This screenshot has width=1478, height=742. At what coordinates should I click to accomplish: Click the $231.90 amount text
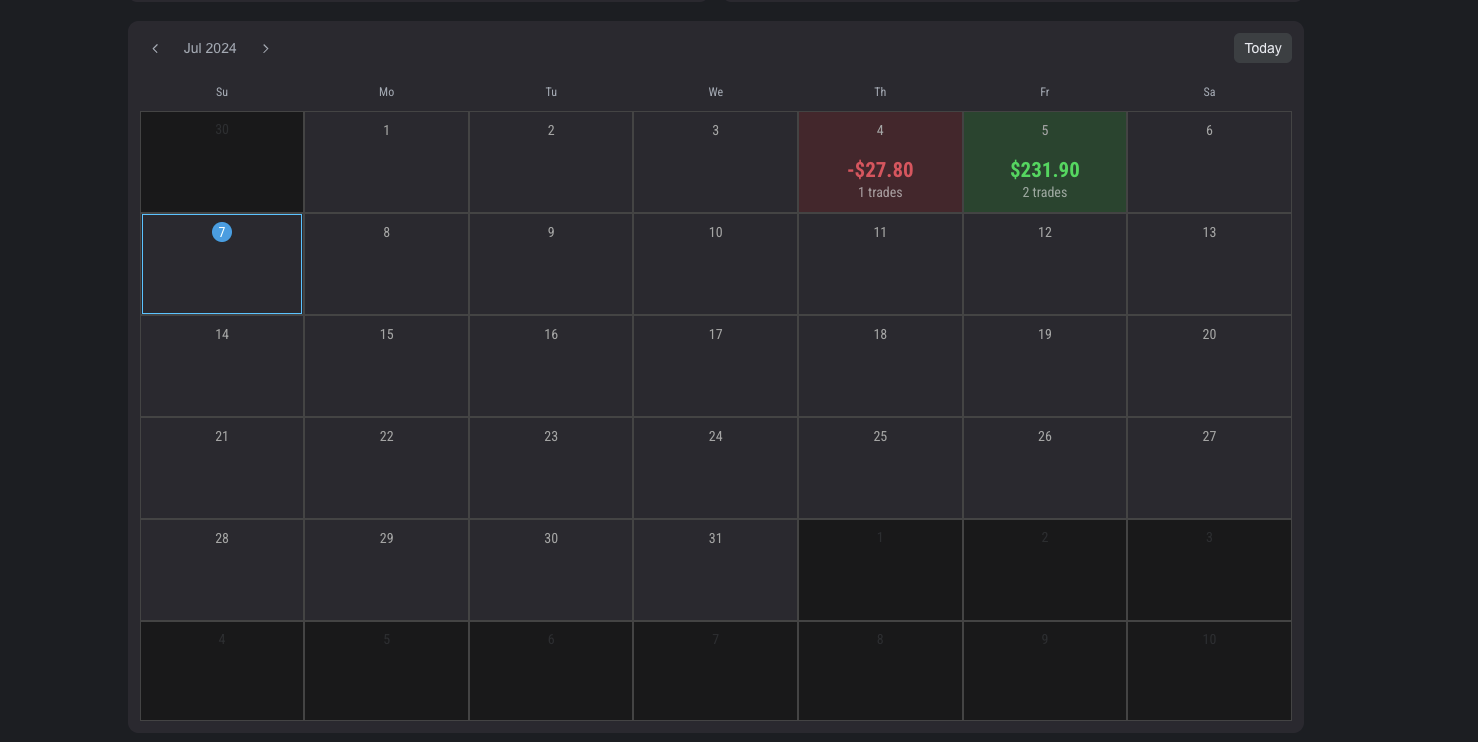coord(1044,170)
